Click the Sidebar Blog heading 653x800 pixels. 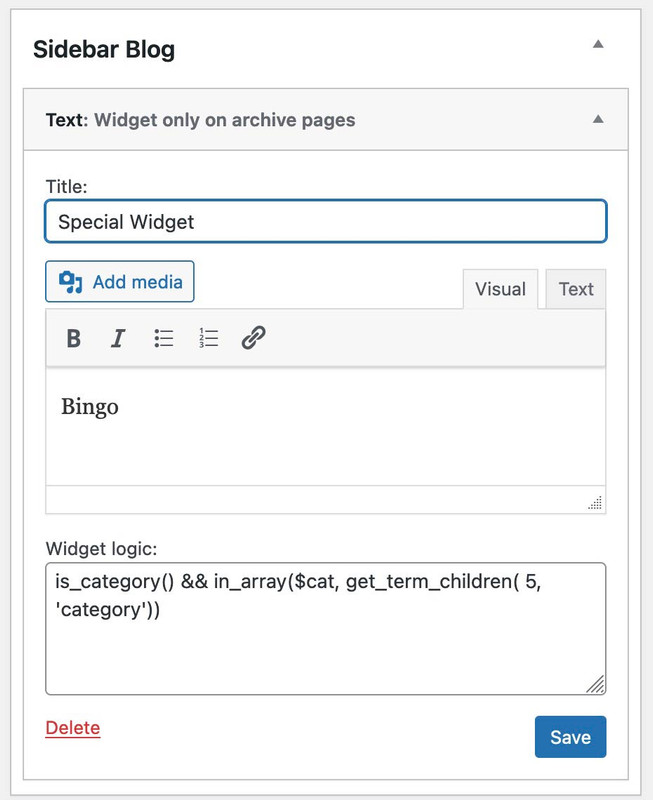pos(104,49)
